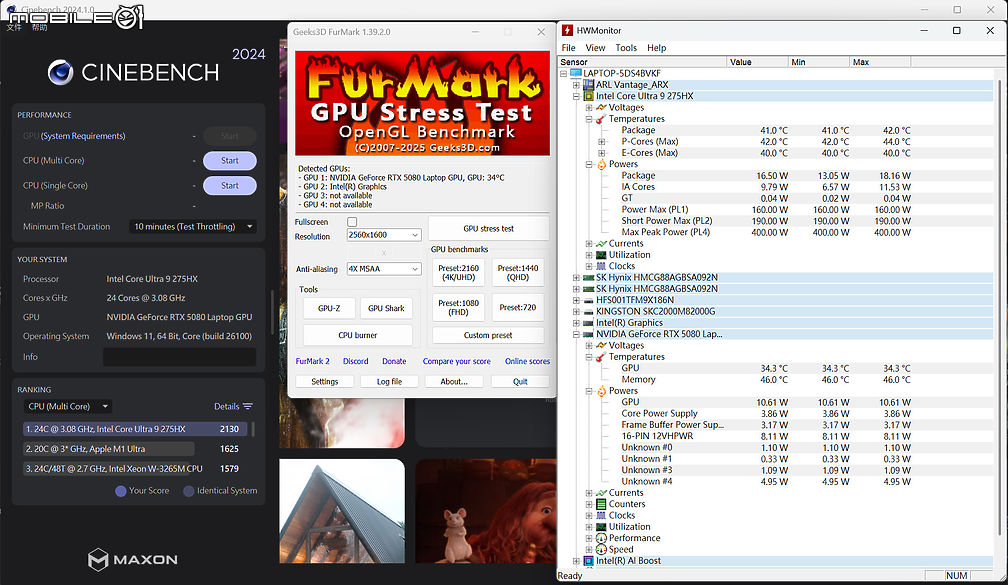Open the ranking Details filter icon
Viewport: 1008px width, 585px height.
[248, 406]
